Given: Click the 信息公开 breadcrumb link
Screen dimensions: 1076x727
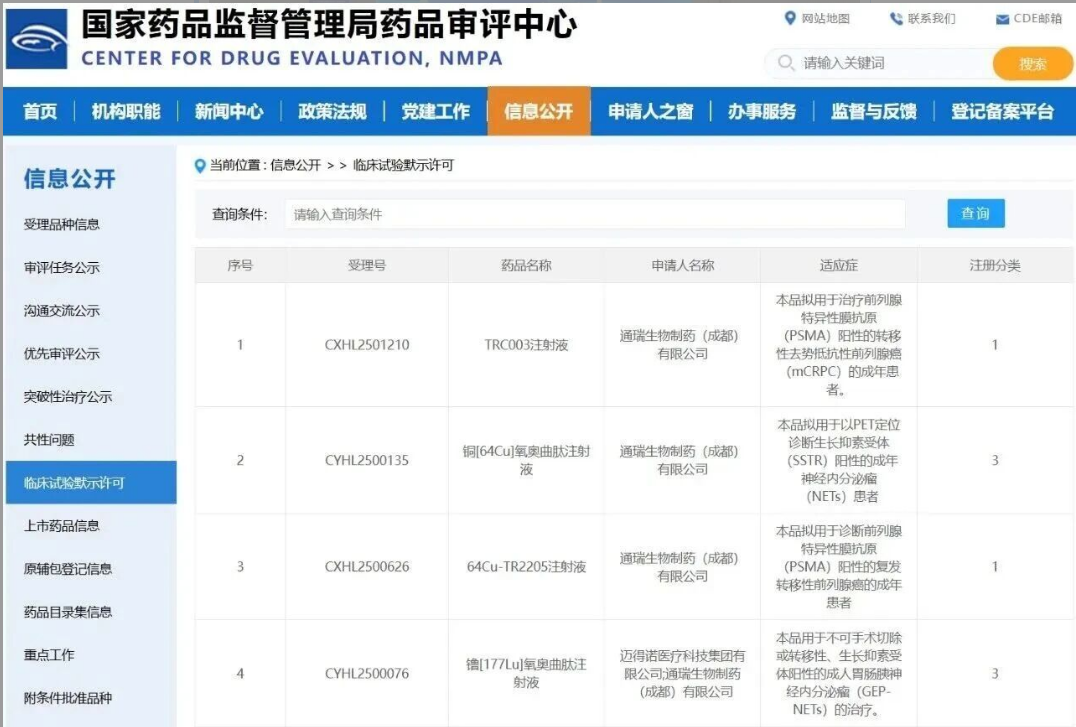Looking at the screenshot, I should (295, 166).
